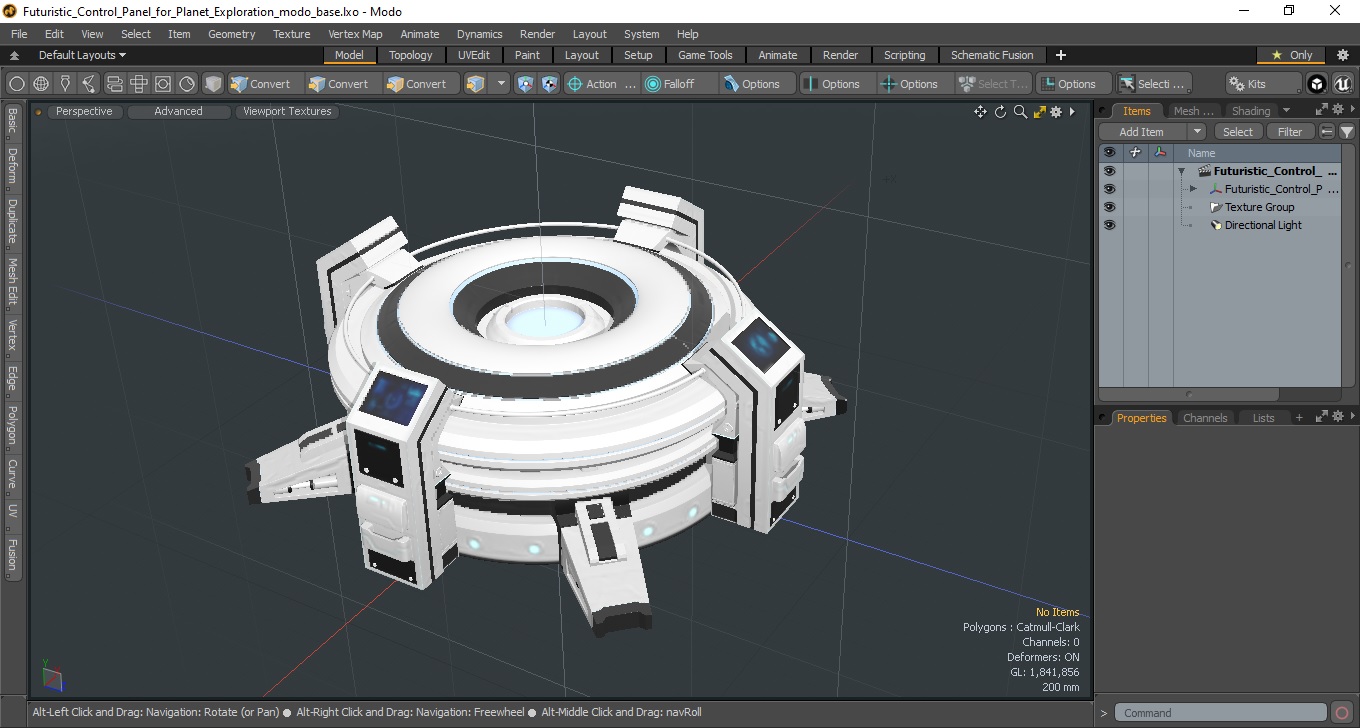Click the command record circle button
This screenshot has height=728, width=1360.
pos(1342,713)
